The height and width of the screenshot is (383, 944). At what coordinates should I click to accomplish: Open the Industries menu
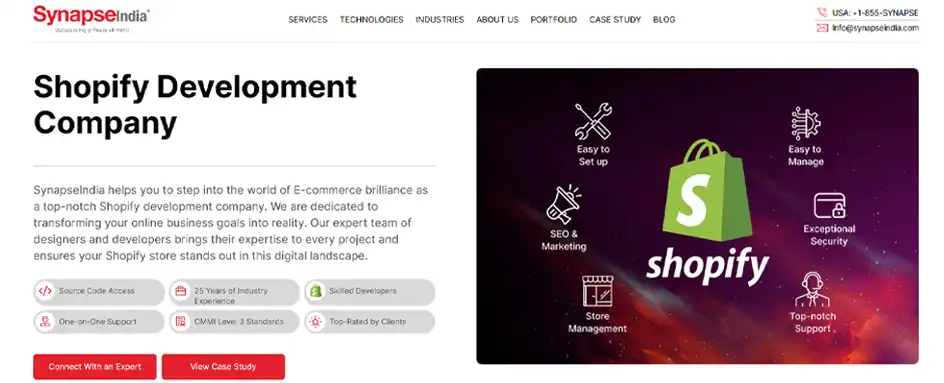coord(439,19)
